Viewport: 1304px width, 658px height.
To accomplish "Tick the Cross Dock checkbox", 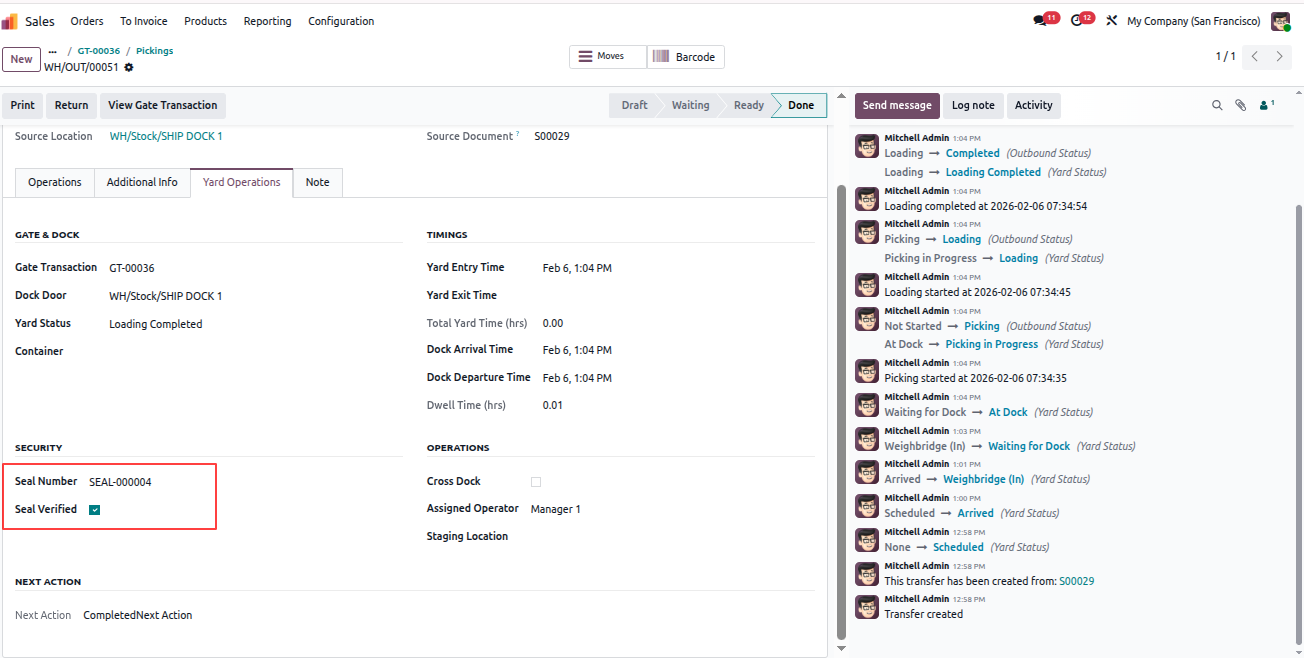I will click(x=536, y=482).
